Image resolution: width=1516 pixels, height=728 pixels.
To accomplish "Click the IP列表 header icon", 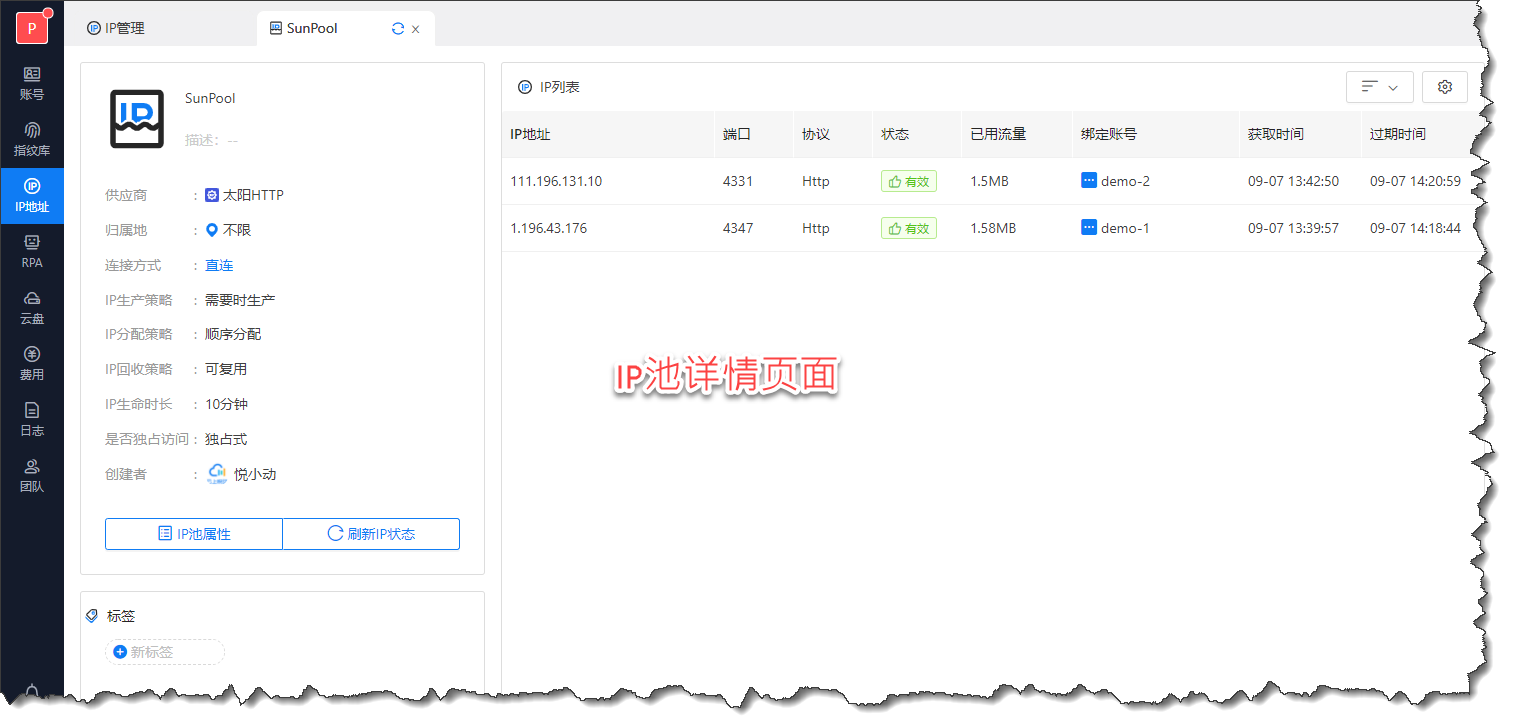I will click(x=525, y=87).
